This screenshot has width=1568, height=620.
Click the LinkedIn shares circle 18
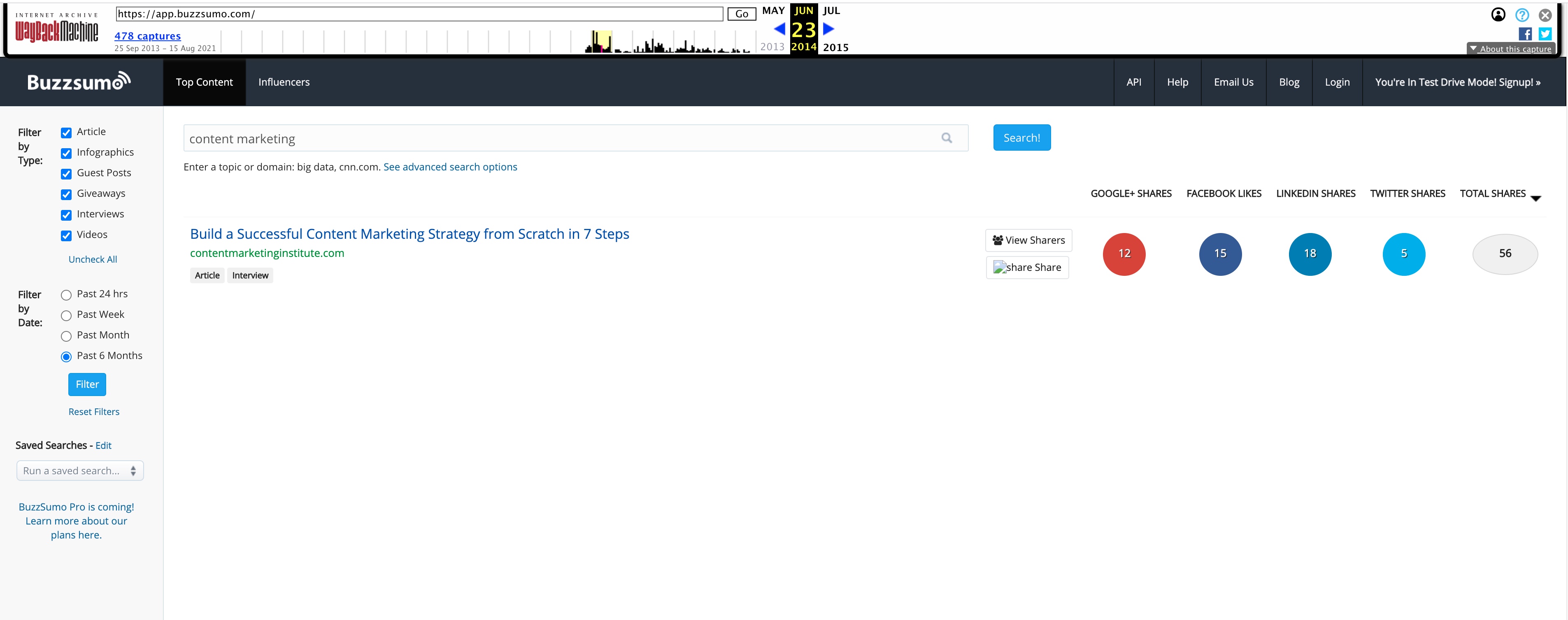pos(1310,254)
